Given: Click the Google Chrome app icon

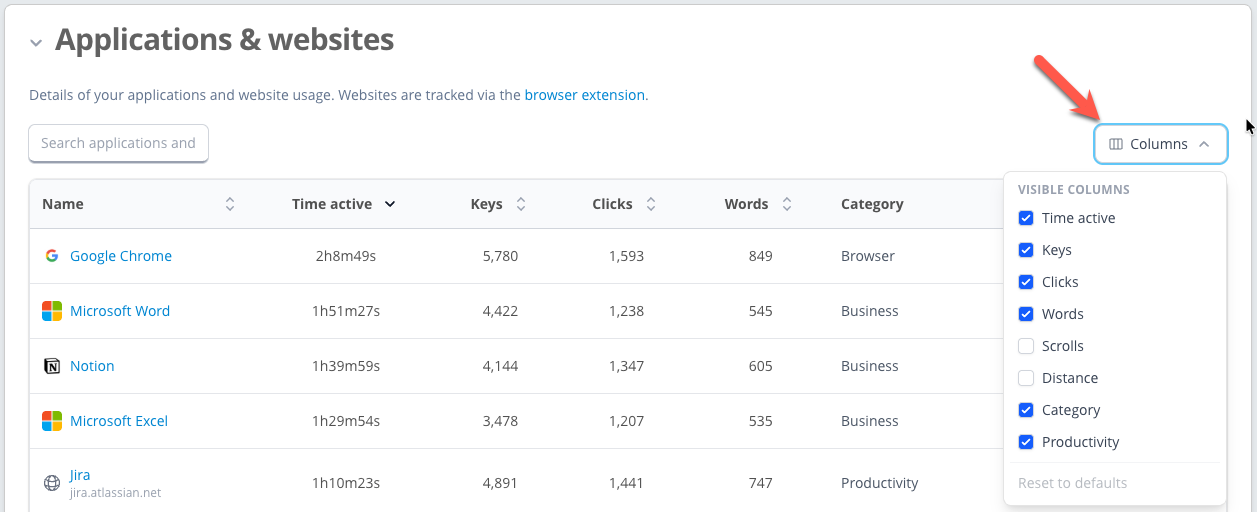Looking at the screenshot, I should [x=52, y=256].
